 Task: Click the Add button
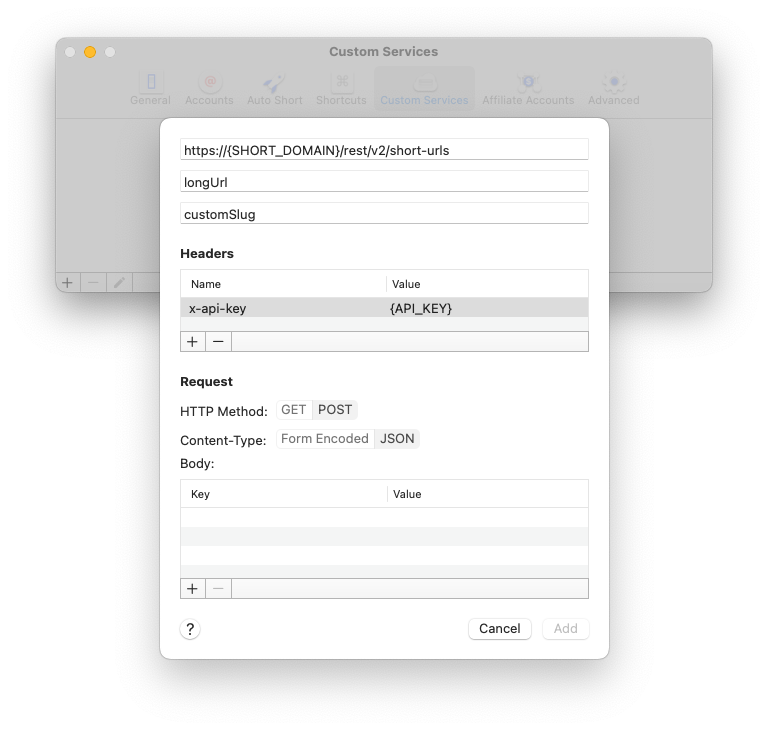pos(566,629)
